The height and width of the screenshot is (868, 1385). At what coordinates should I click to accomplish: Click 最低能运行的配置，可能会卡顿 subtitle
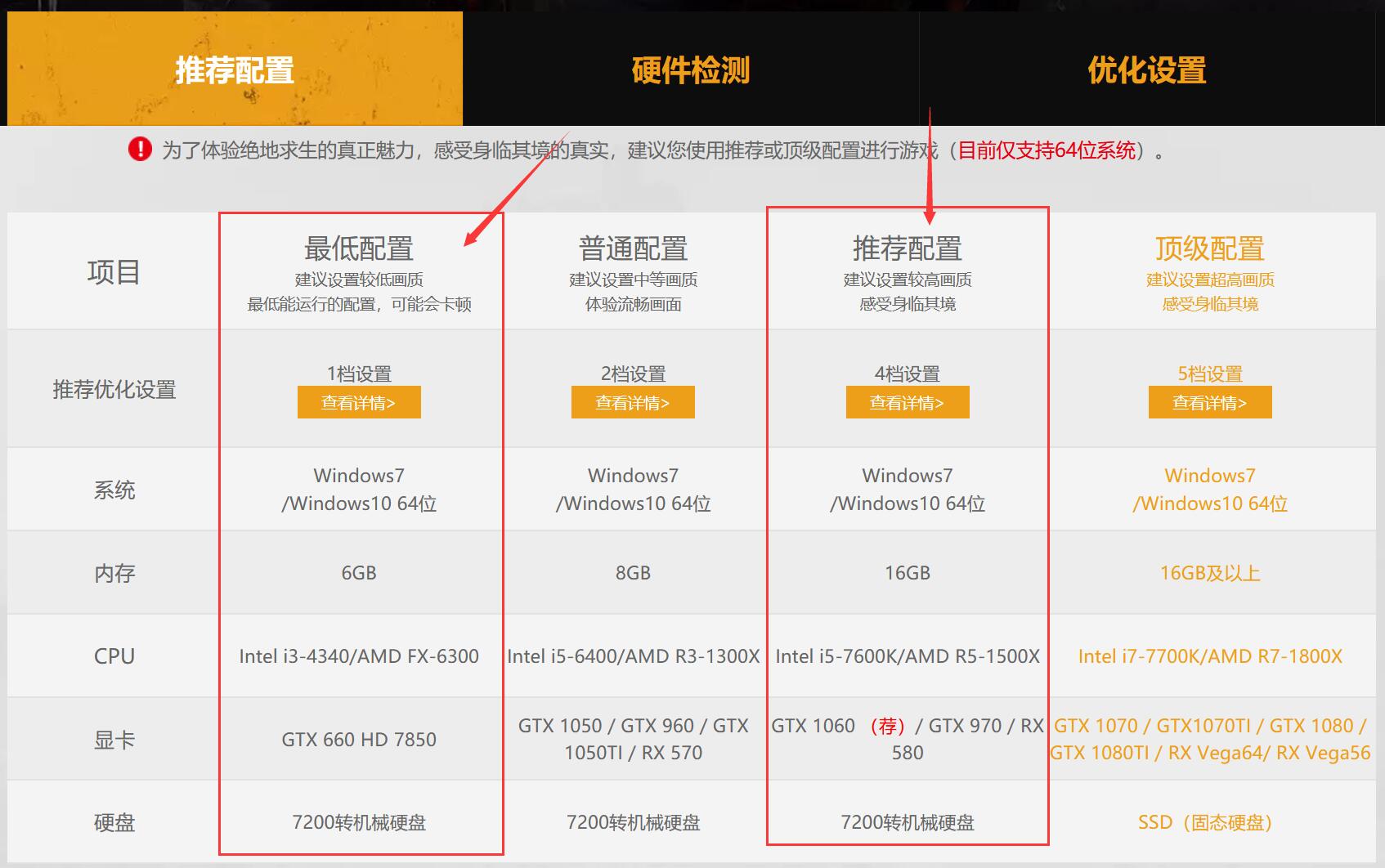[359, 304]
